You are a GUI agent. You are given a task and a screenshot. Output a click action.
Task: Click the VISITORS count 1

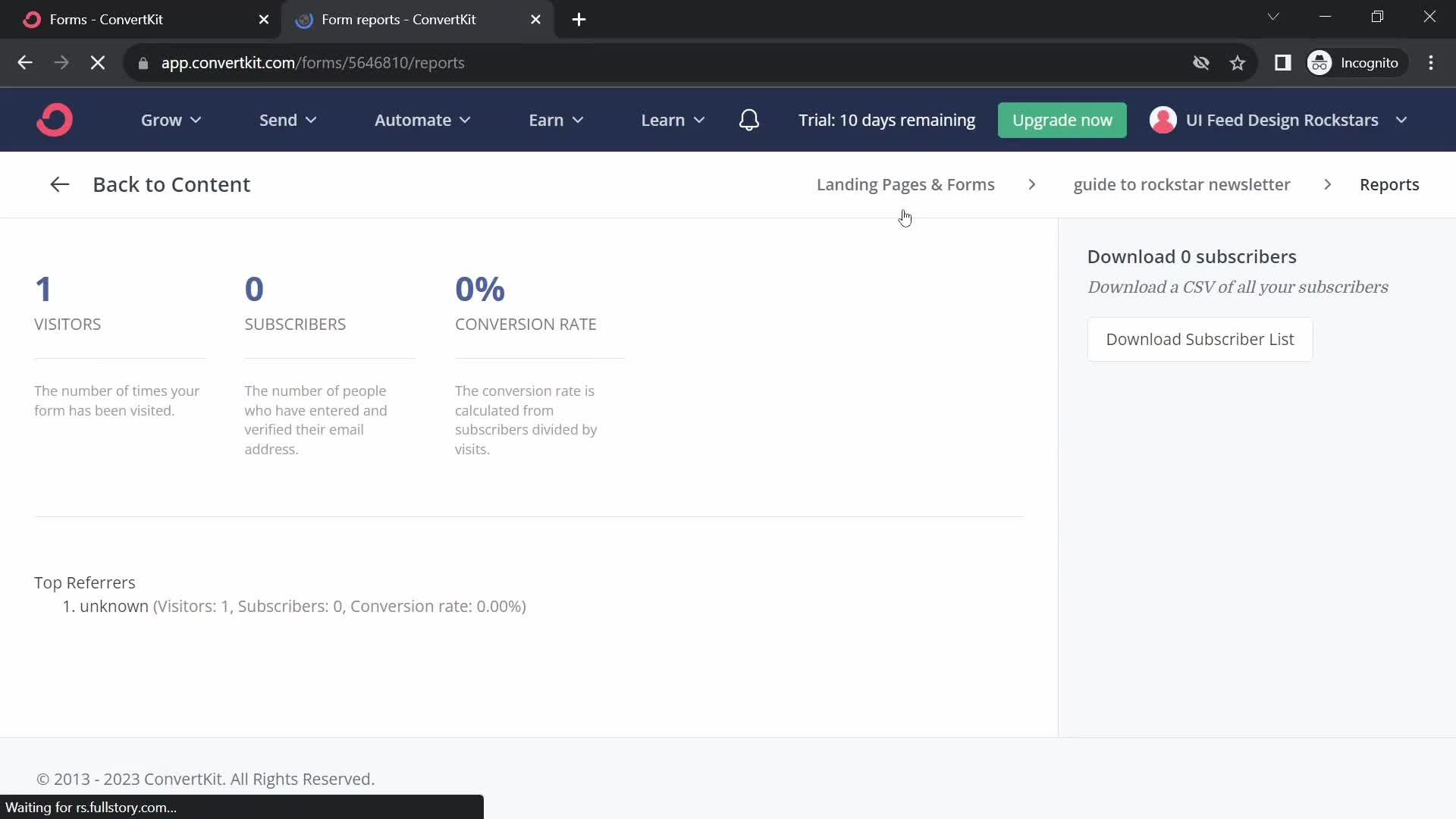tap(43, 289)
